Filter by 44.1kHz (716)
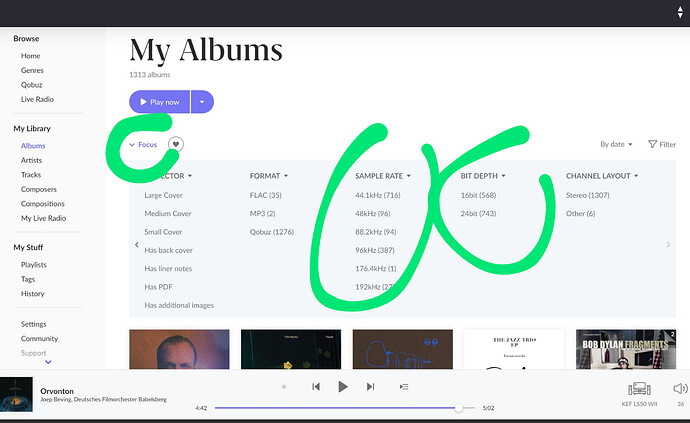Screen dimensions: 690x423 pos(378,195)
